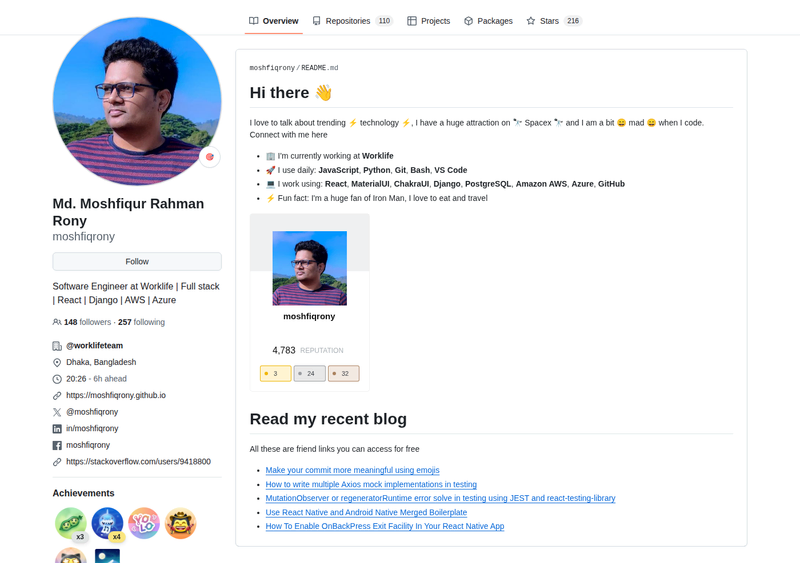Open the README.md file link

319,68
